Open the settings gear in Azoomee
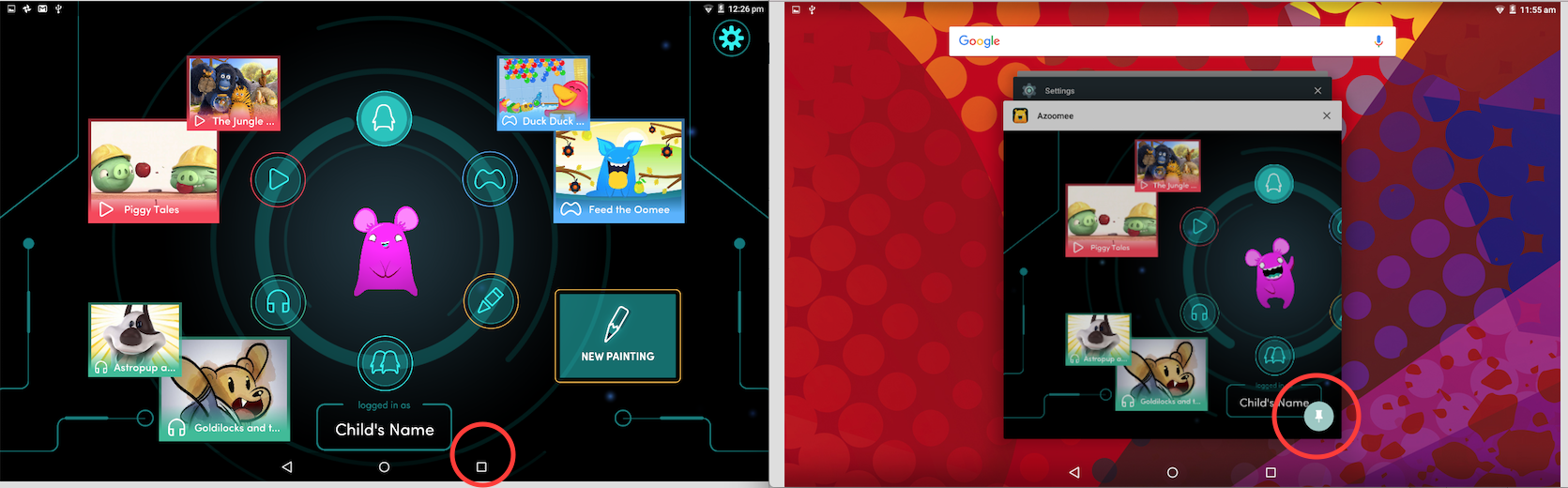 731,38
